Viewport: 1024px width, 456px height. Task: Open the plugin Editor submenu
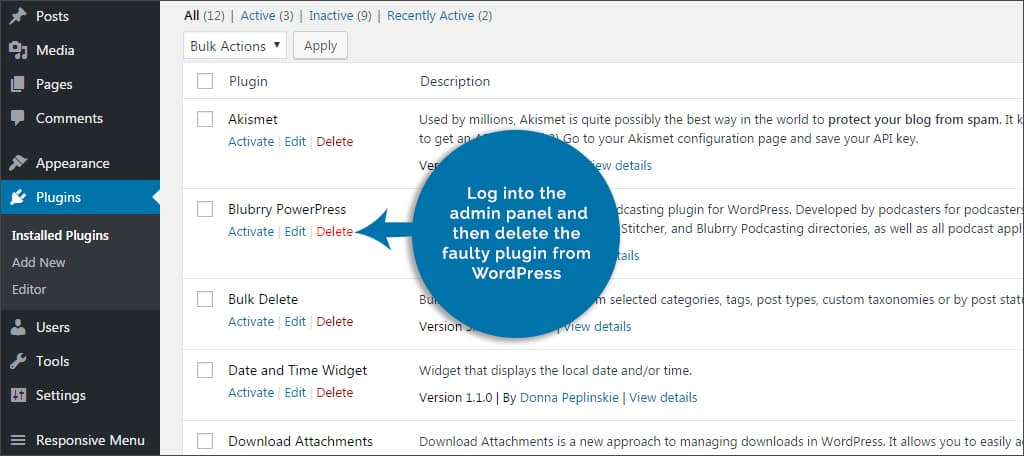(x=29, y=289)
